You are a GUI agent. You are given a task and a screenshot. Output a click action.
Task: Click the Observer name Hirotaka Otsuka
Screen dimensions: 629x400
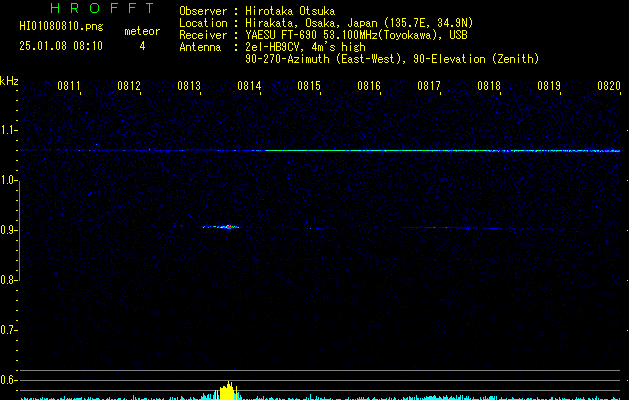pos(290,11)
